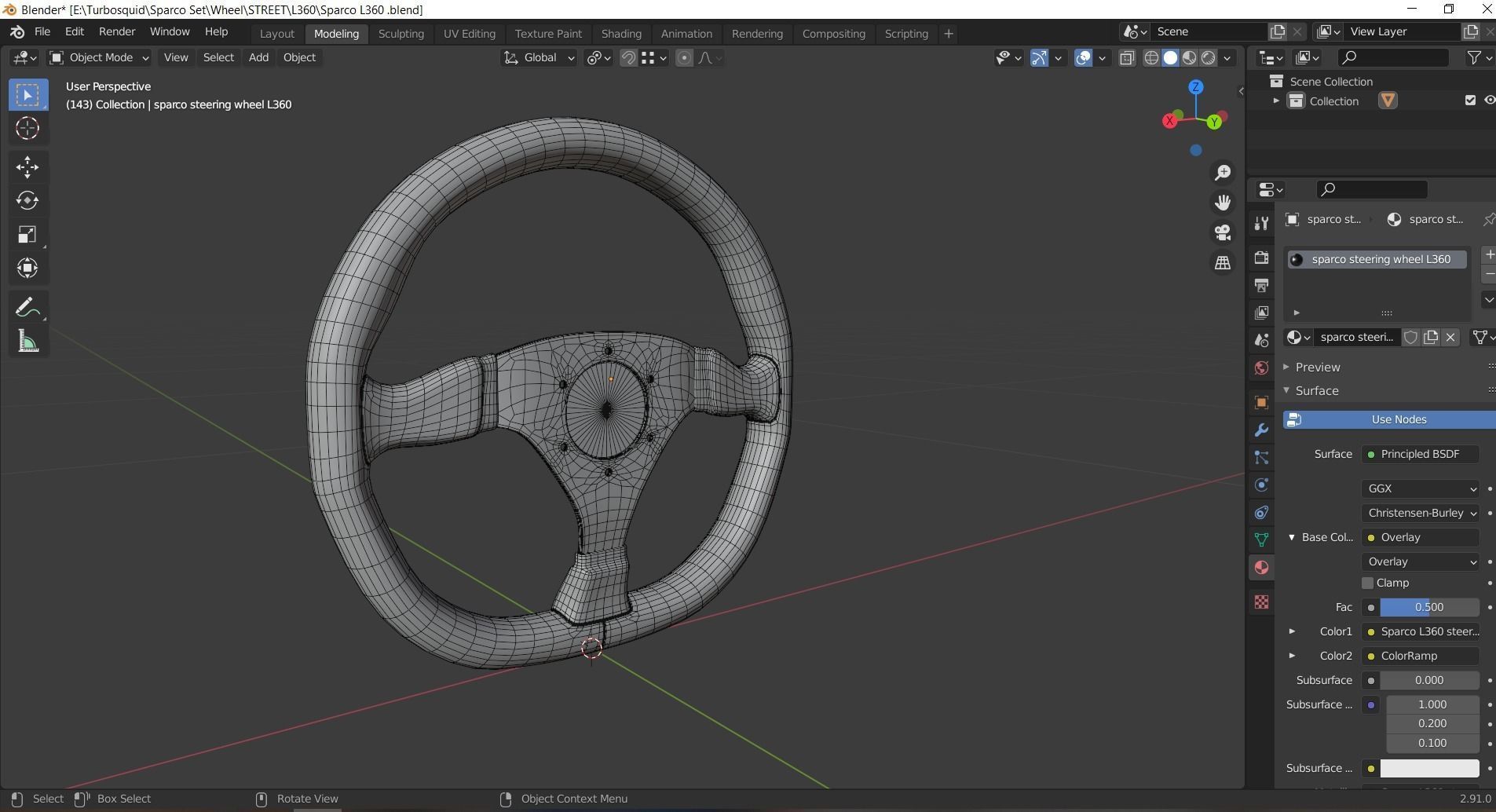Screen dimensions: 1496x812
Task: Collapse the Surface panel
Action: pyautogui.click(x=1286, y=390)
